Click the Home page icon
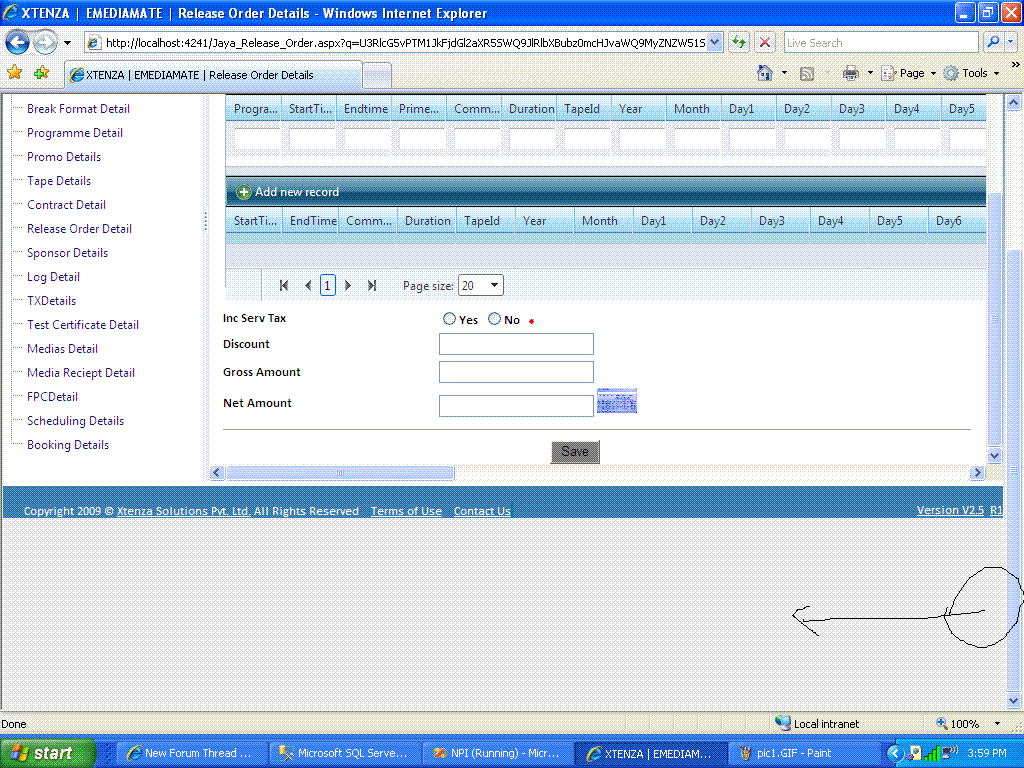This screenshot has height=768, width=1024. 765,73
